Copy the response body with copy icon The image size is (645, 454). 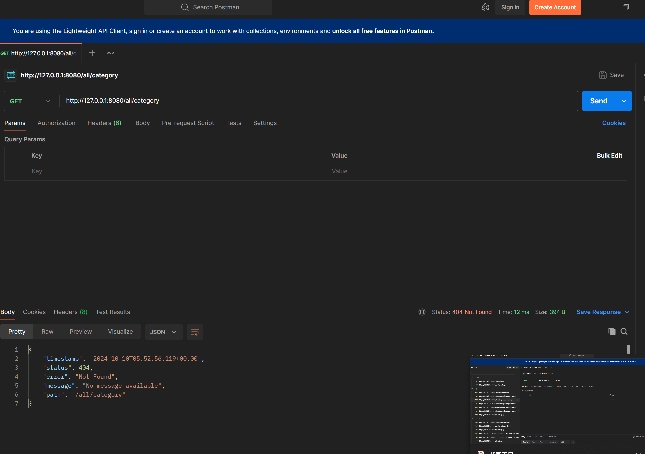(612, 331)
